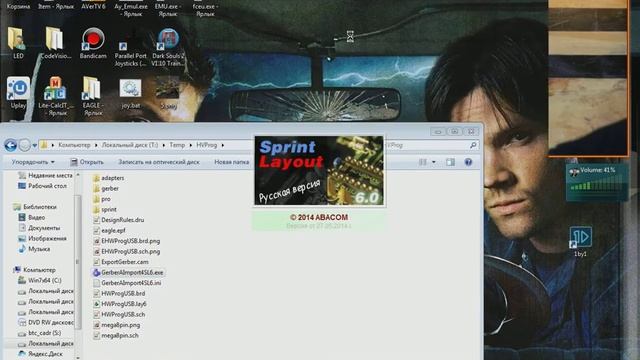Select mega8pin.png image file
Screen dimensions: 640x360
click(117, 325)
